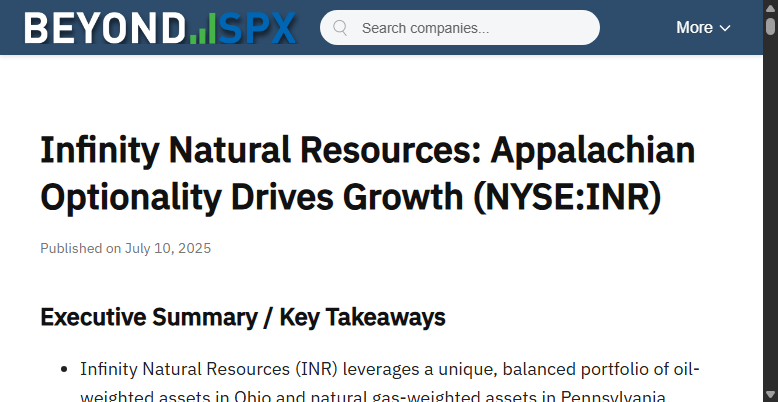Click 'Executive Summary / Key Takeaways' heading

[x=243, y=317]
